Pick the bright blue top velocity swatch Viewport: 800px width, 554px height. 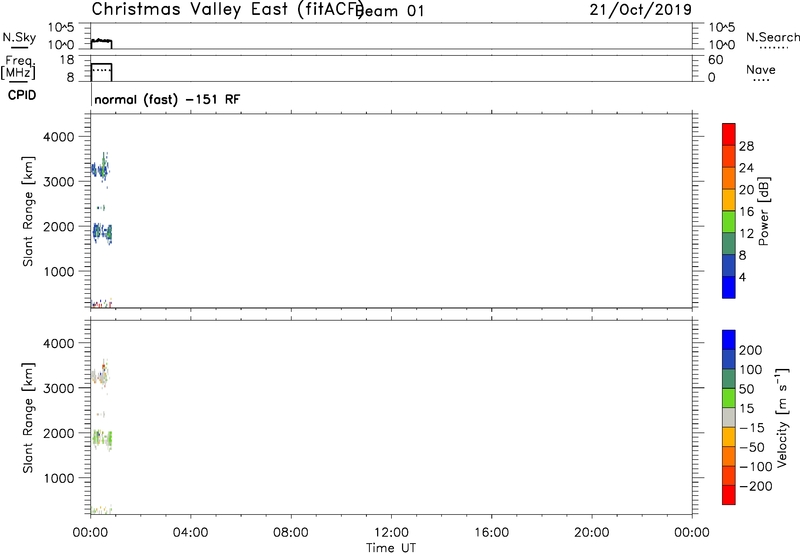point(729,340)
